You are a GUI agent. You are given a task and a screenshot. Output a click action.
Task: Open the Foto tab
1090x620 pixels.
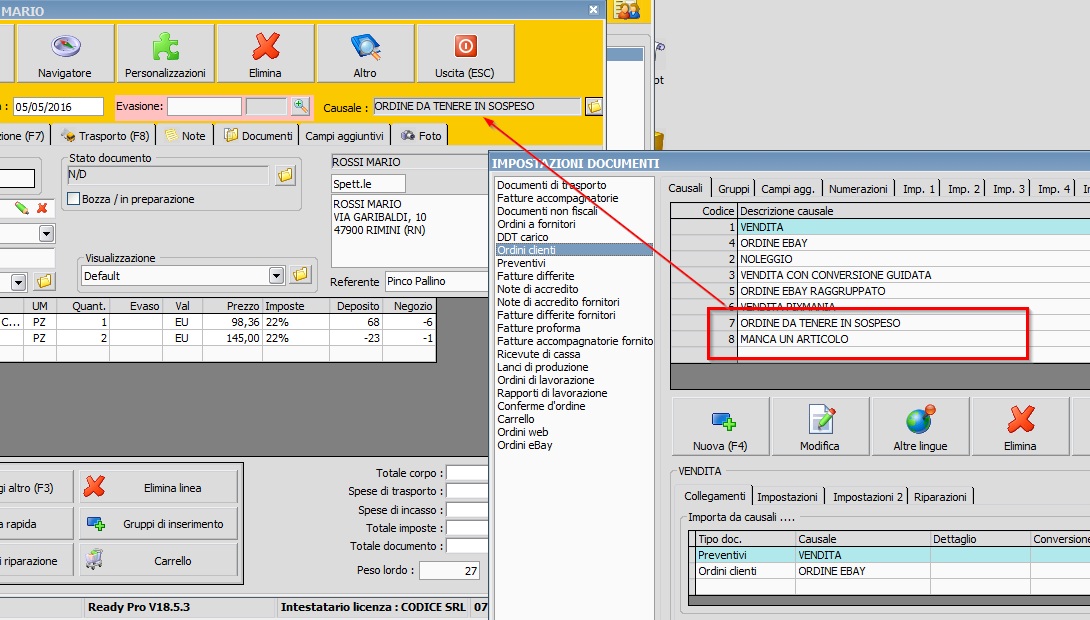point(421,136)
